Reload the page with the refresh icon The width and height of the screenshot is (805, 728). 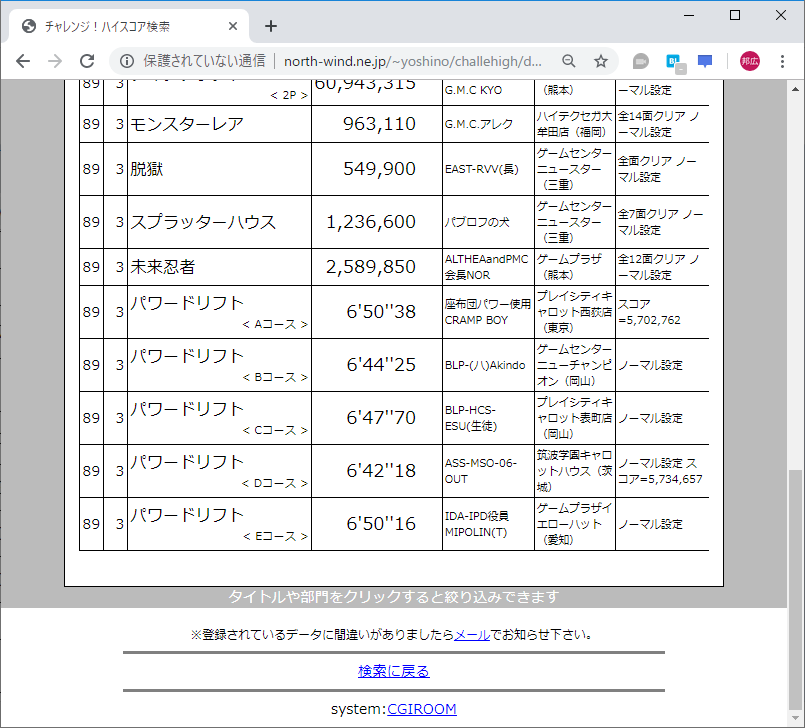87,61
